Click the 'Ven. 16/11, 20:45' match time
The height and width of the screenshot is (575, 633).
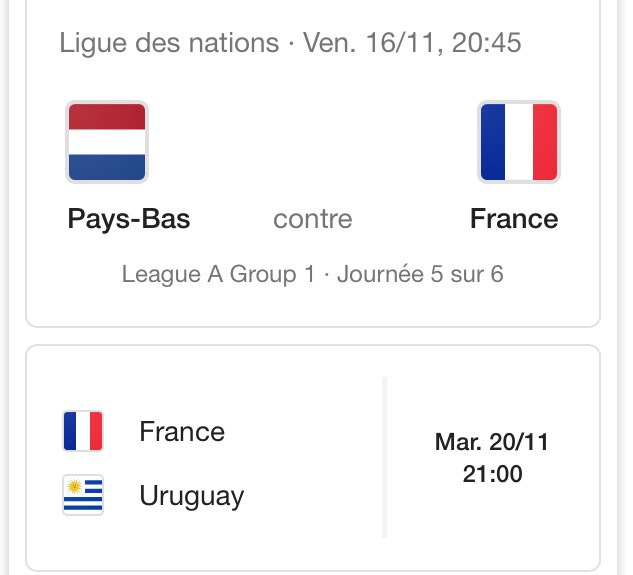click(x=412, y=42)
